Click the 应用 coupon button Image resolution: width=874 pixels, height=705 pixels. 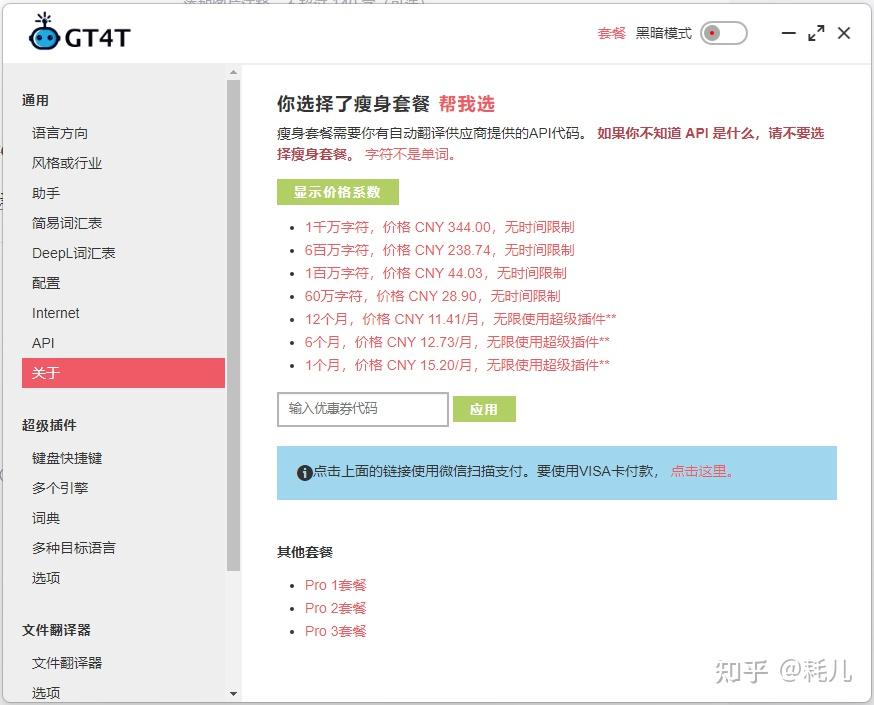tap(484, 409)
